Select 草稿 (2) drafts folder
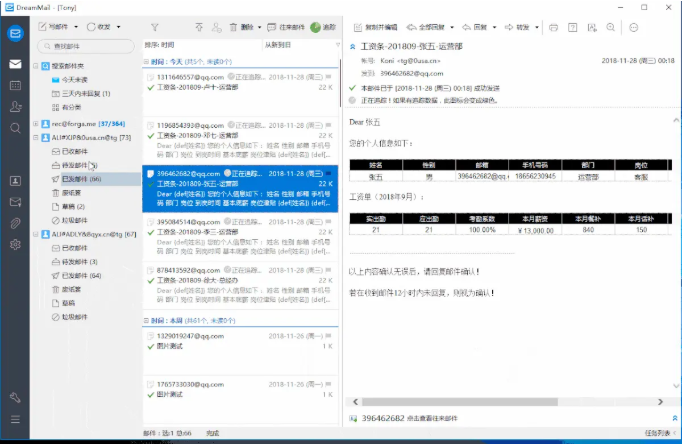 coord(68,207)
